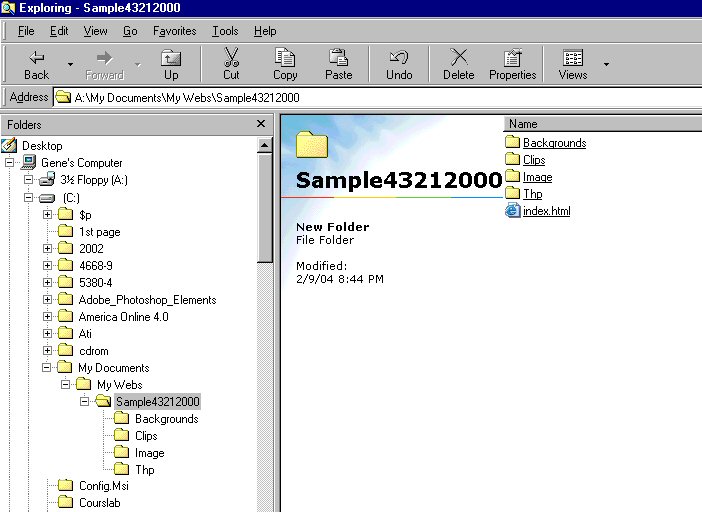This screenshot has height=512, width=702.
Task: Click the Paste clipboard icon
Action: (338, 57)
